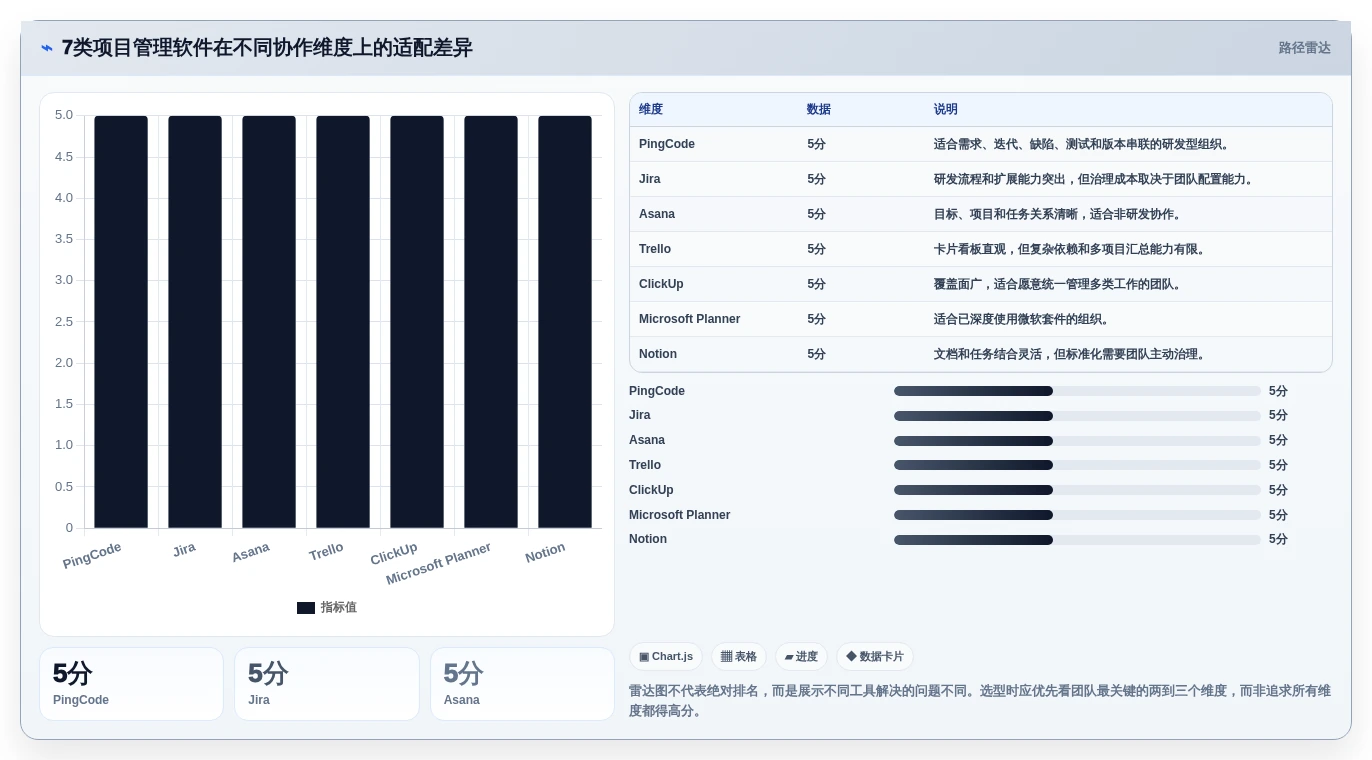Click the Chart.js tag chip
Viewport: 1372px width, 760px height.
(x=666, y=657)
